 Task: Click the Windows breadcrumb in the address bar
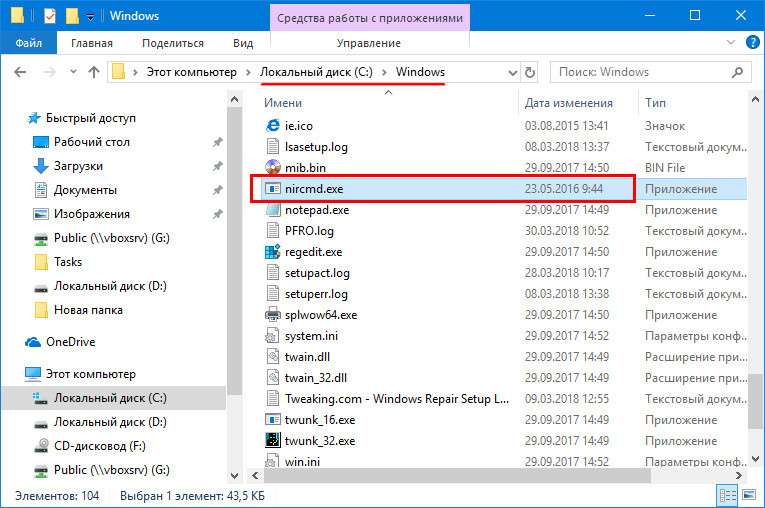420,72
